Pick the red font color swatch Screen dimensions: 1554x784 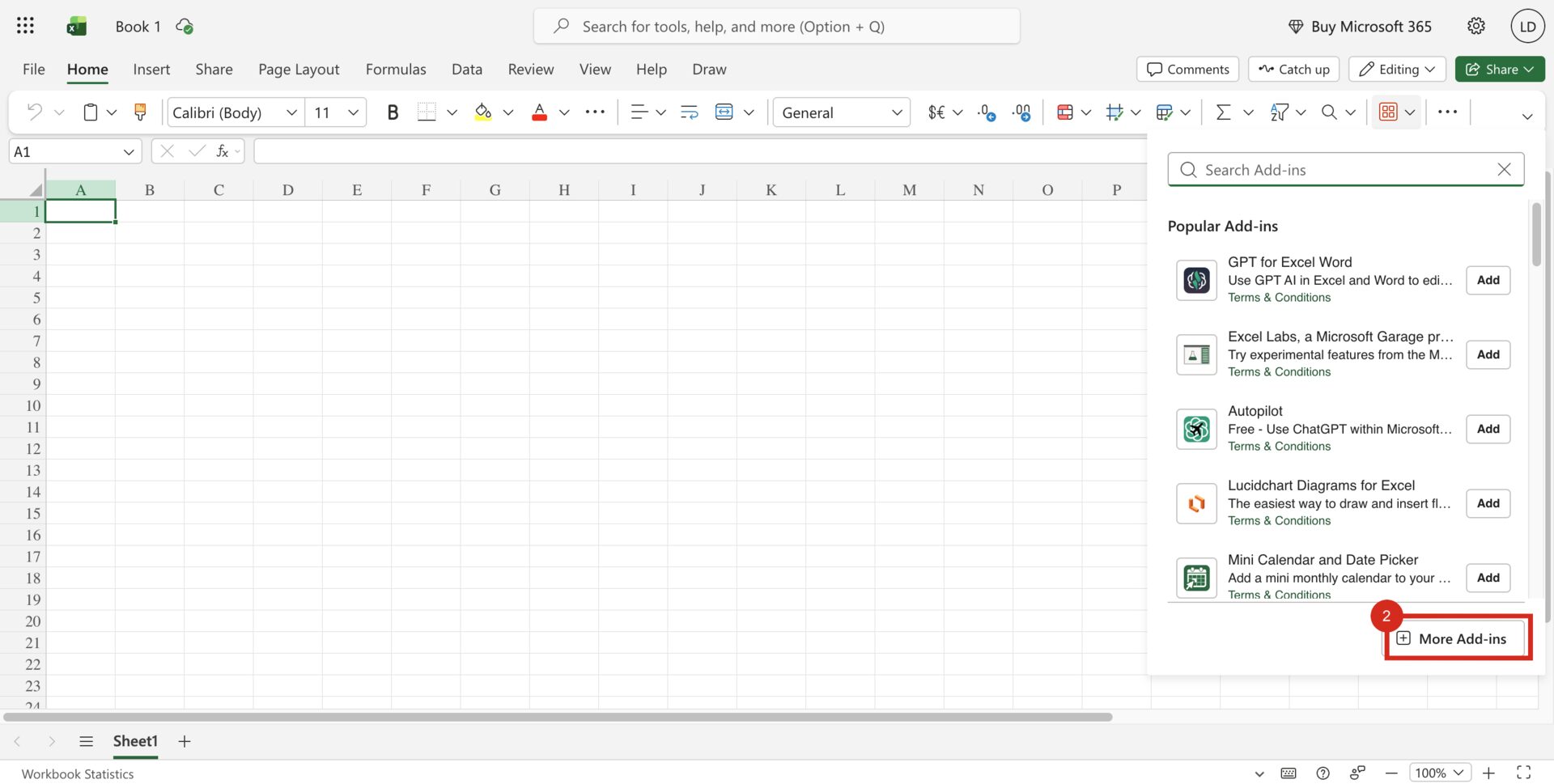click(539, 112)
